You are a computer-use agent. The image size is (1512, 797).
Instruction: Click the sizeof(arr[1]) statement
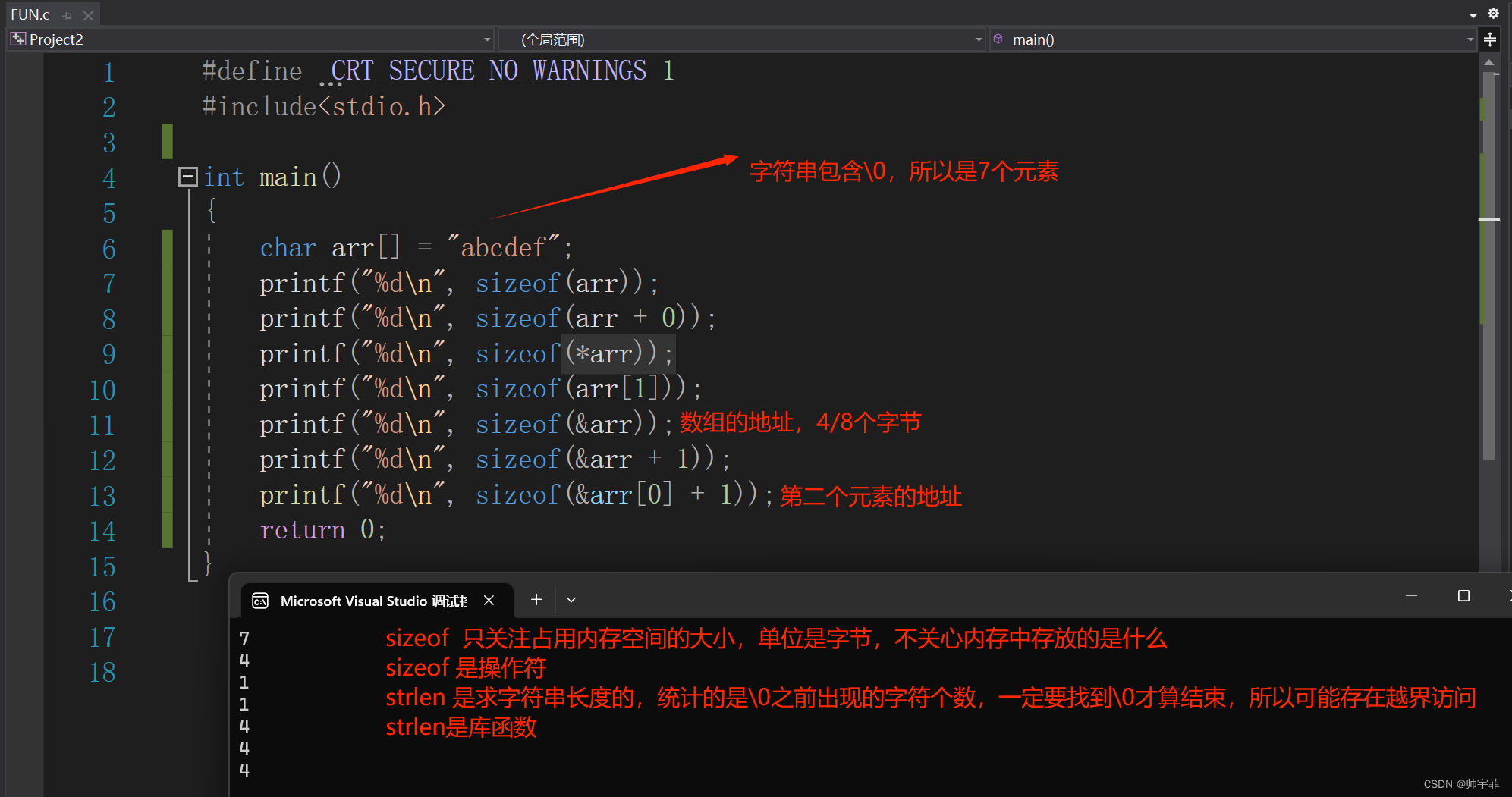[x=481, y=388]
